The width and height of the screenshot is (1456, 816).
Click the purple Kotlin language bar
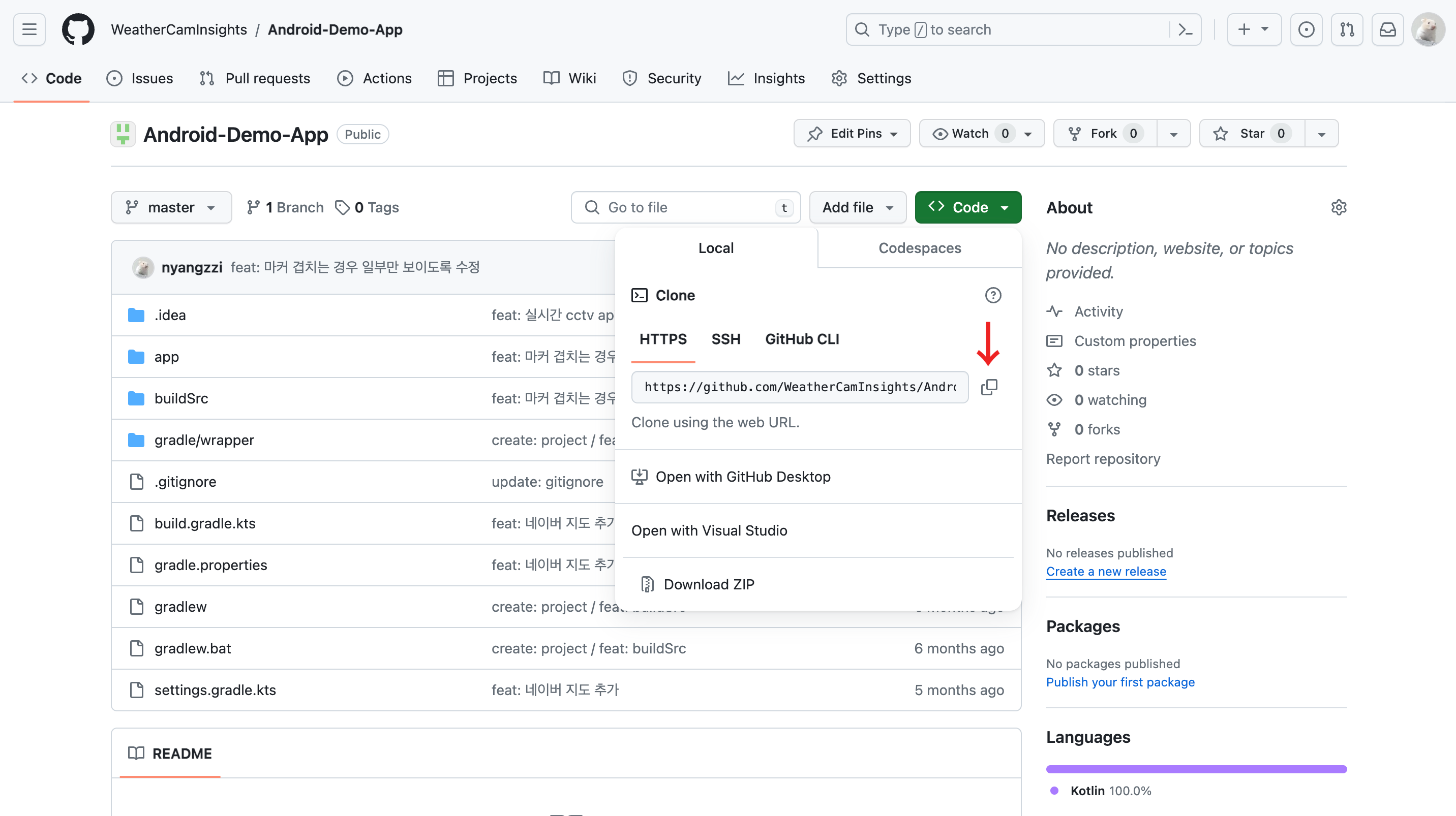[1195, 769]
